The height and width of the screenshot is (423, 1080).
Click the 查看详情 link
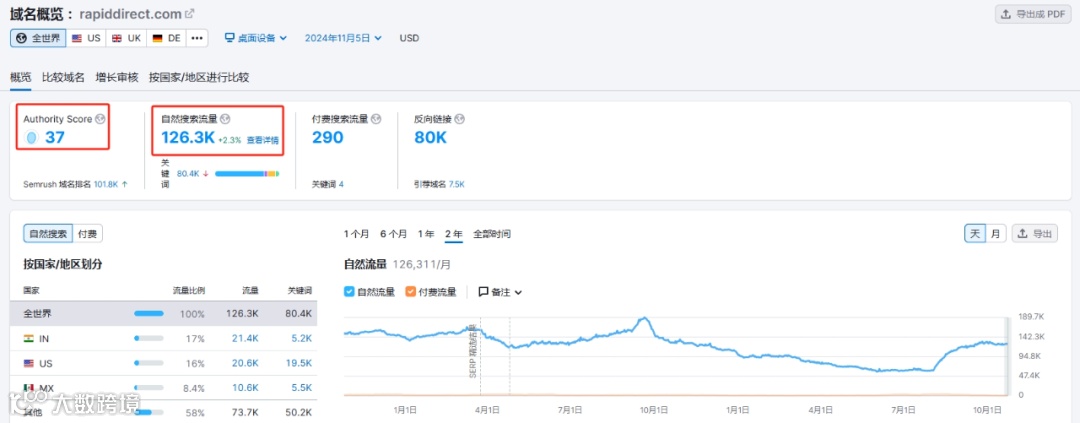[x=262, y=140]
